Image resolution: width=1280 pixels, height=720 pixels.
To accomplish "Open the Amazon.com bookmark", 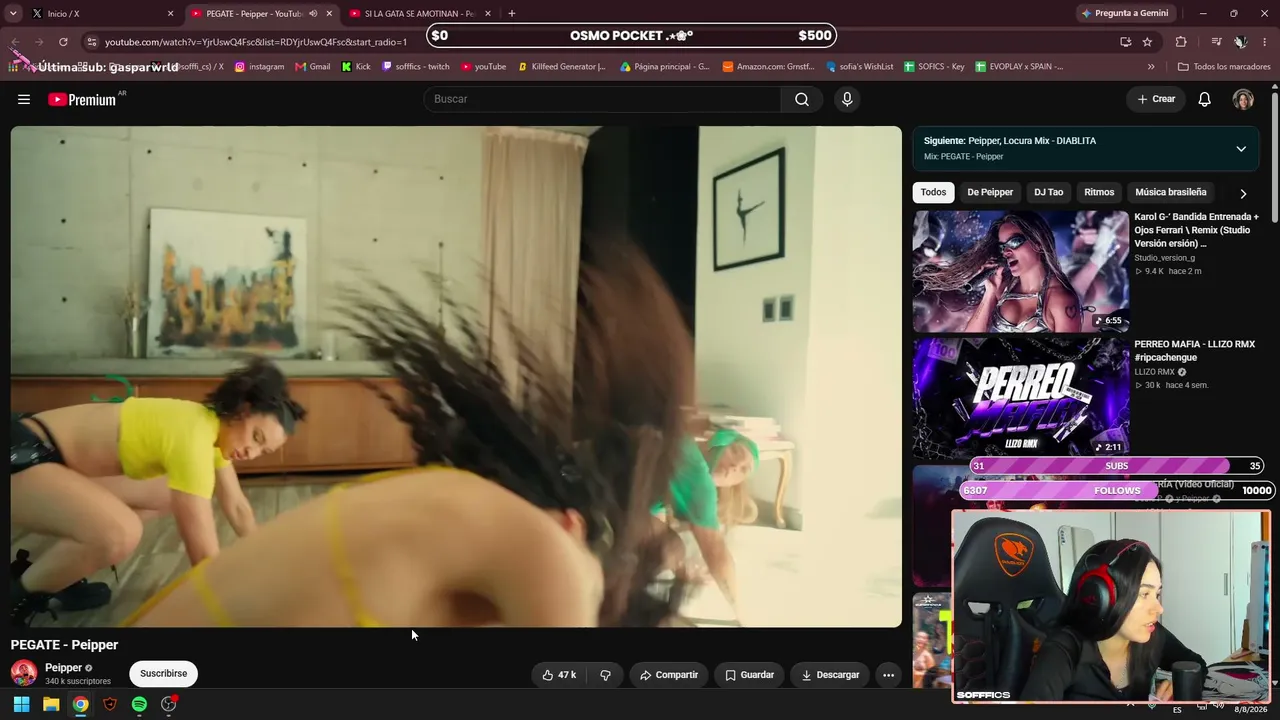I will pyautogui.click(x=768, y=67).
